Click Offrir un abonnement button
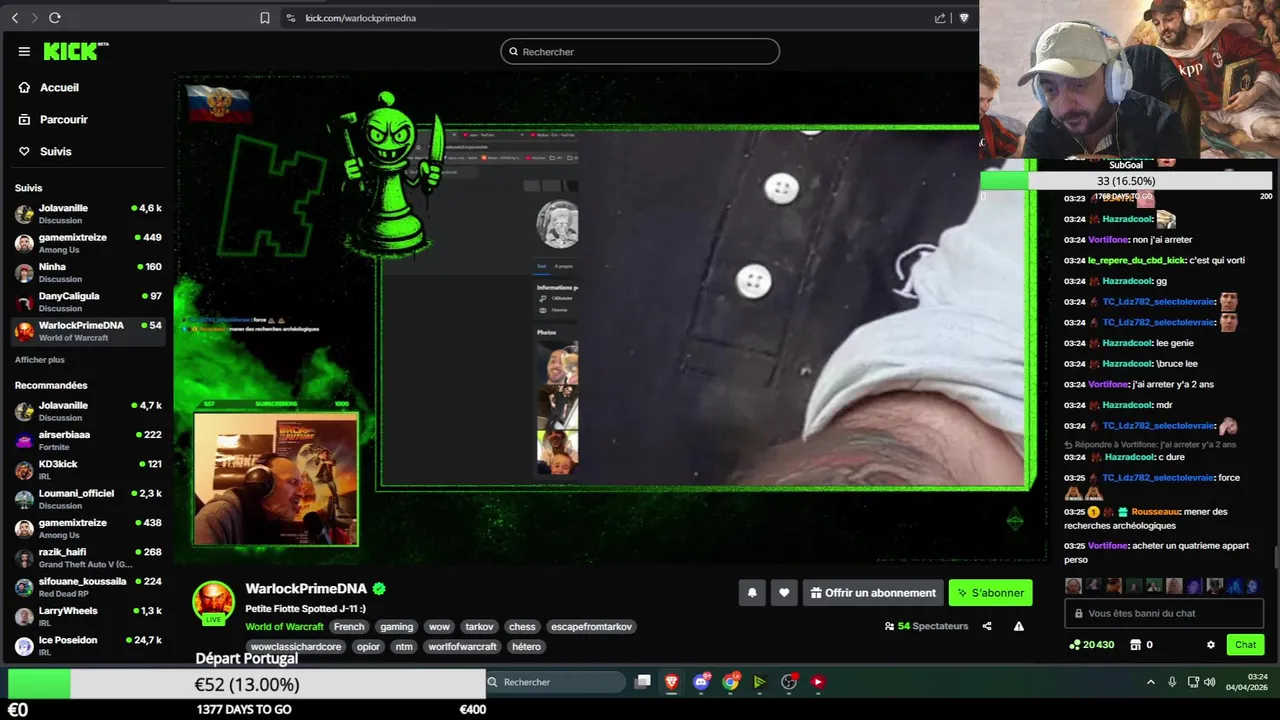 873,593
